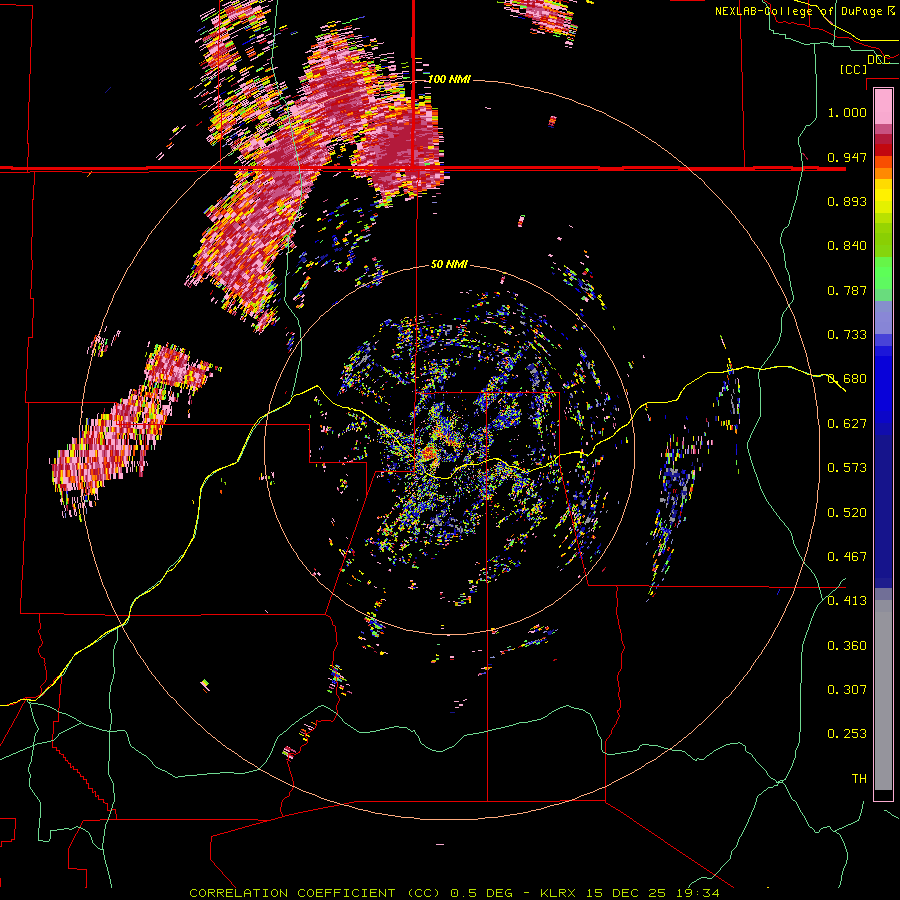Image resolution: width=900 pixels, height=900 pixels.
Task: Select the 0.413 legend value
Action: coord(847,601)
